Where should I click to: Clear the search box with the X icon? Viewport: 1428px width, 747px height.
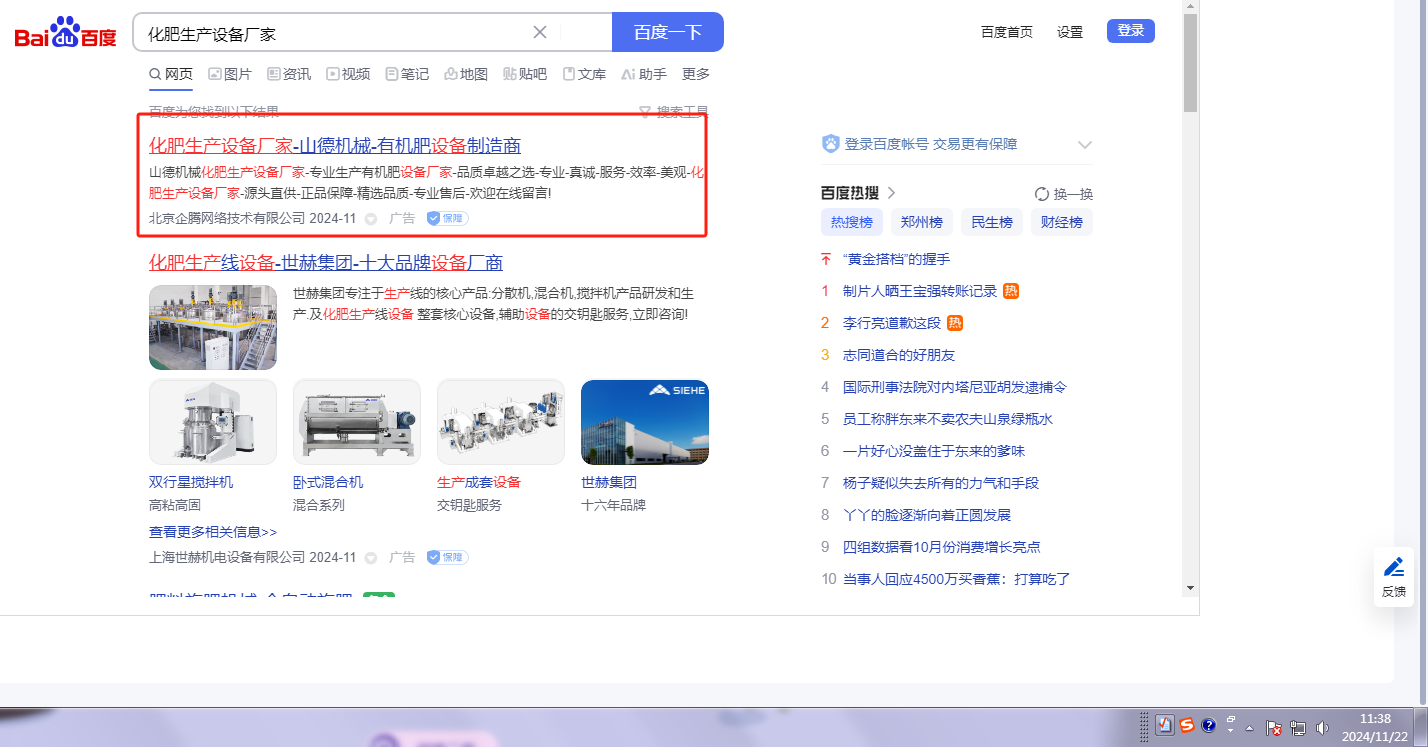coord(540,32)
